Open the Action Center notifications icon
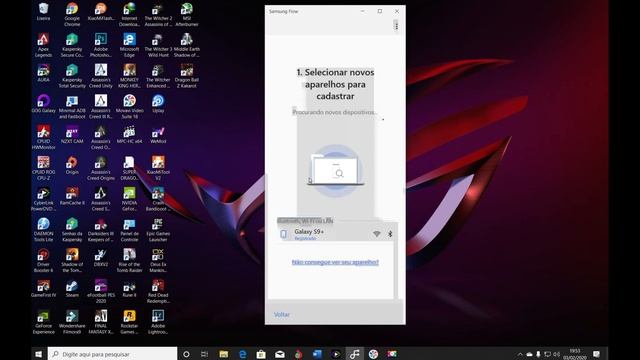The height and width of the screenshot is (360, 640). 596,354
